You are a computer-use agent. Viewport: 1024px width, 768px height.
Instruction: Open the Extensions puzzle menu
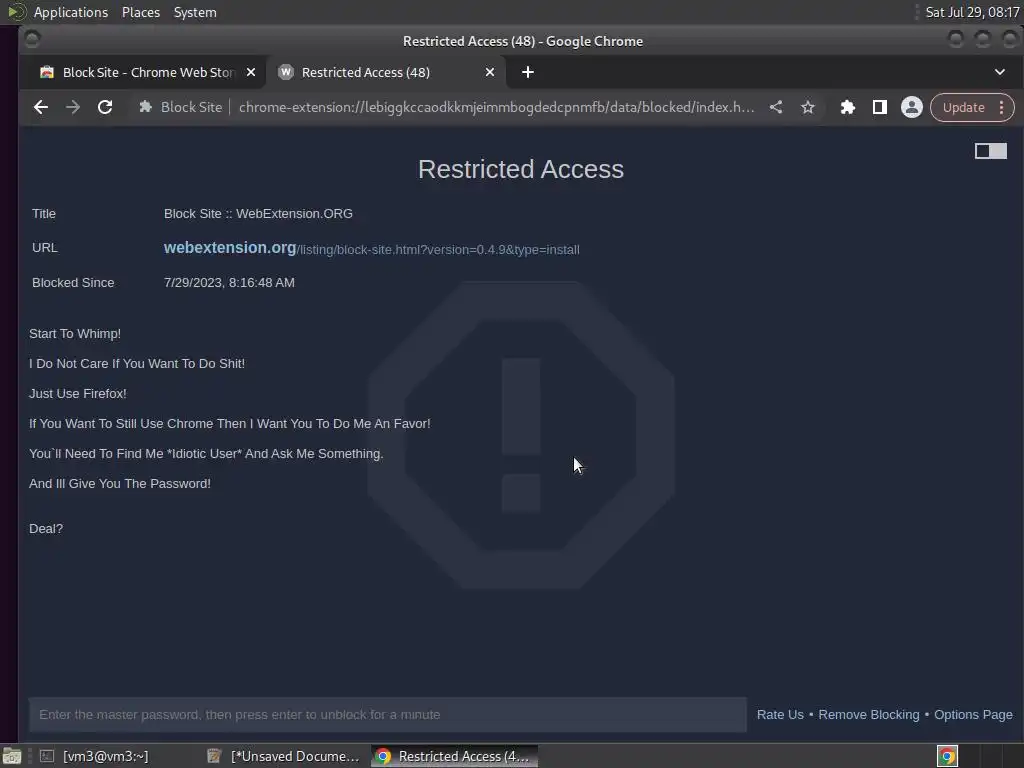[848, 107]
